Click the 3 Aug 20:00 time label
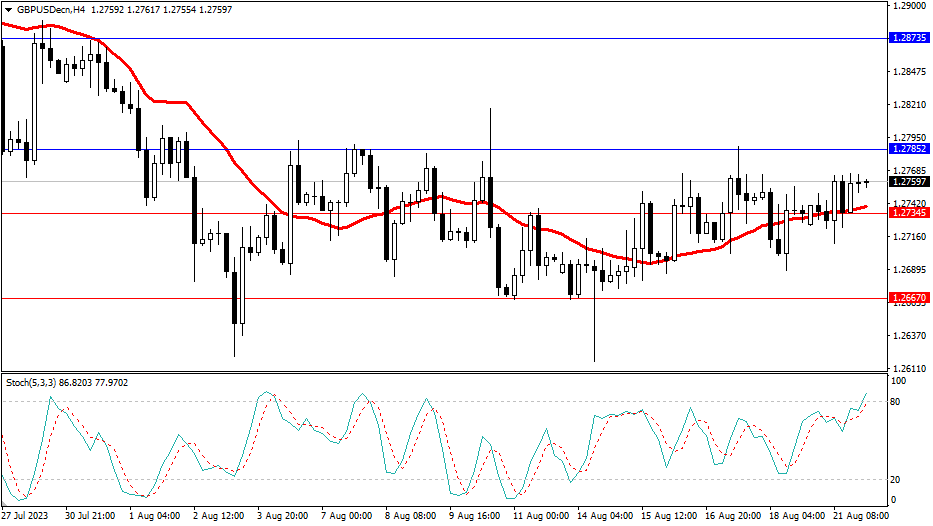The image size is (933, 526). (x=282, y=516)
